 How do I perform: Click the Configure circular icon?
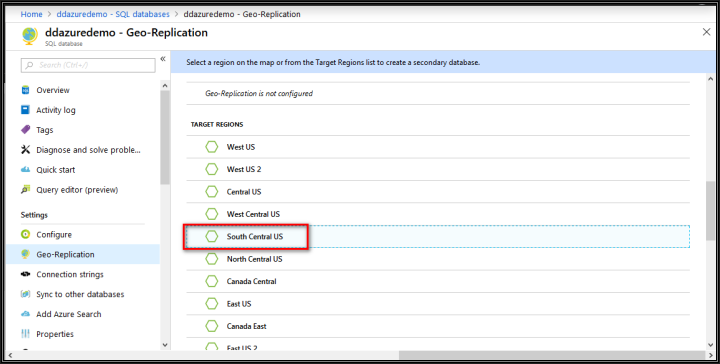point(26,234)
